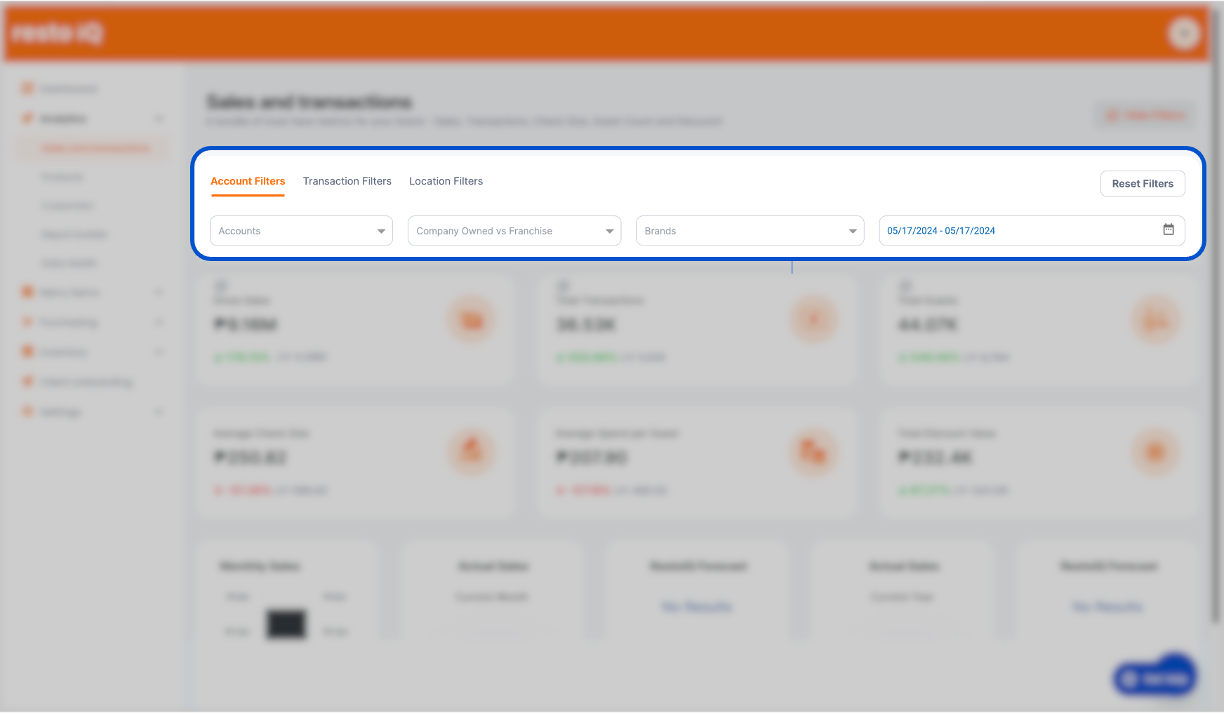Select the Location Filters tab
1224x714 pixels.
click(x=445, y=181)
